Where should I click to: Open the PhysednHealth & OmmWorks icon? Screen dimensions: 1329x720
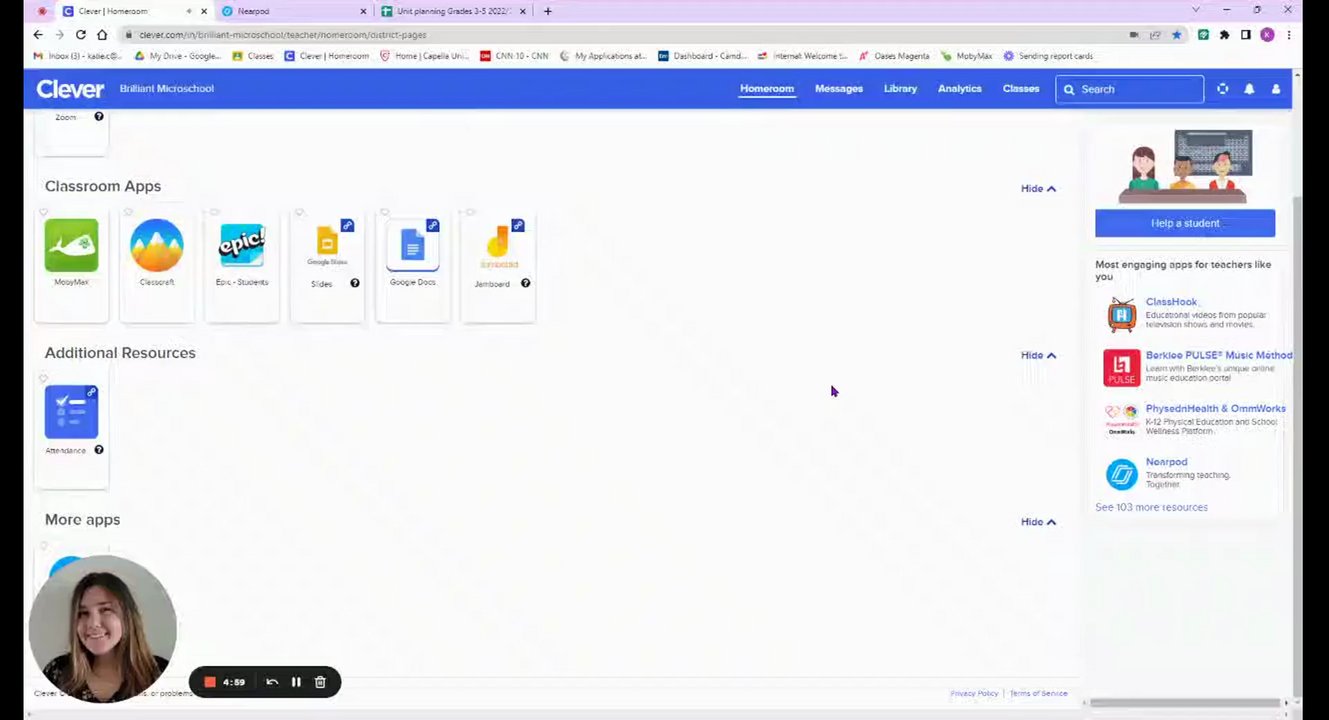coord(1122,420)
